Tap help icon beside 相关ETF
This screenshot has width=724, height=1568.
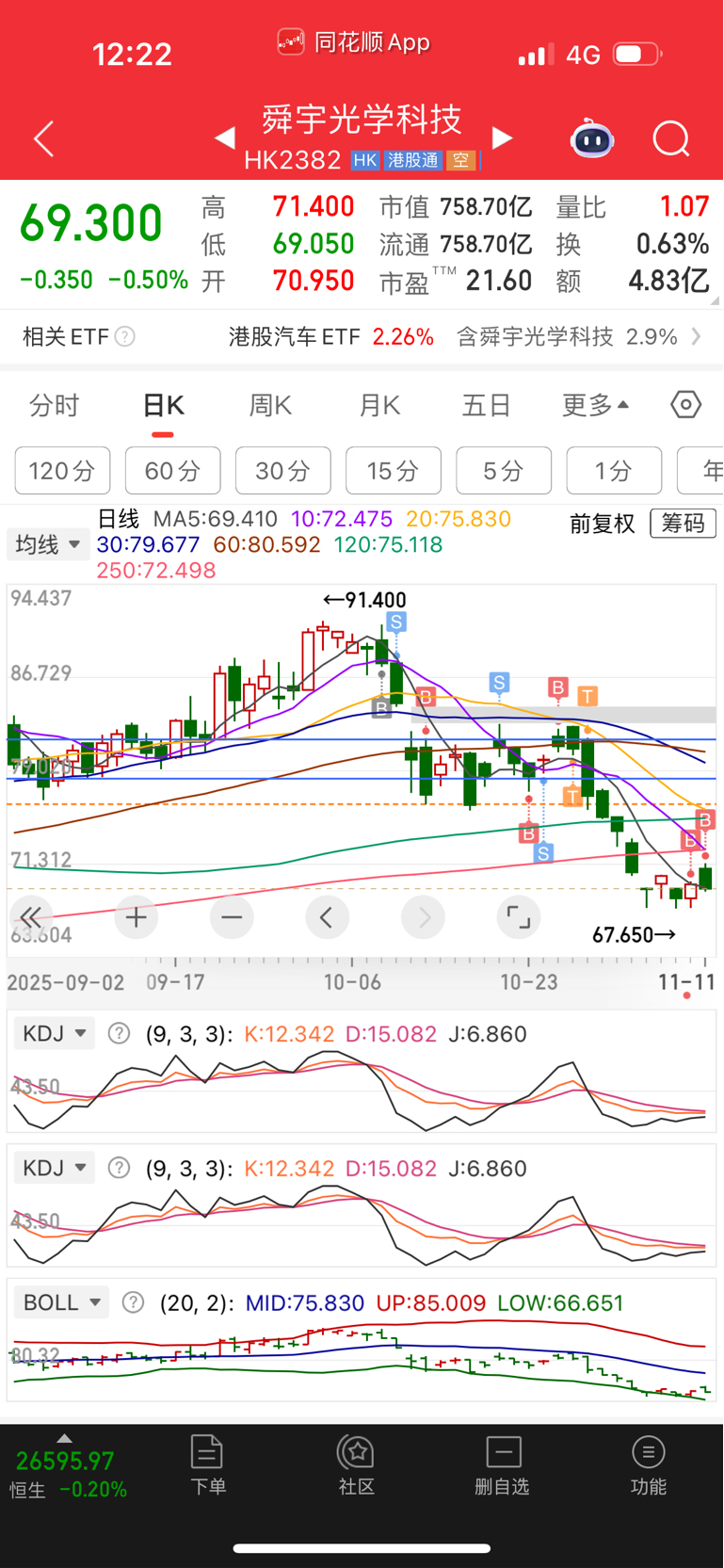(124, 336)
